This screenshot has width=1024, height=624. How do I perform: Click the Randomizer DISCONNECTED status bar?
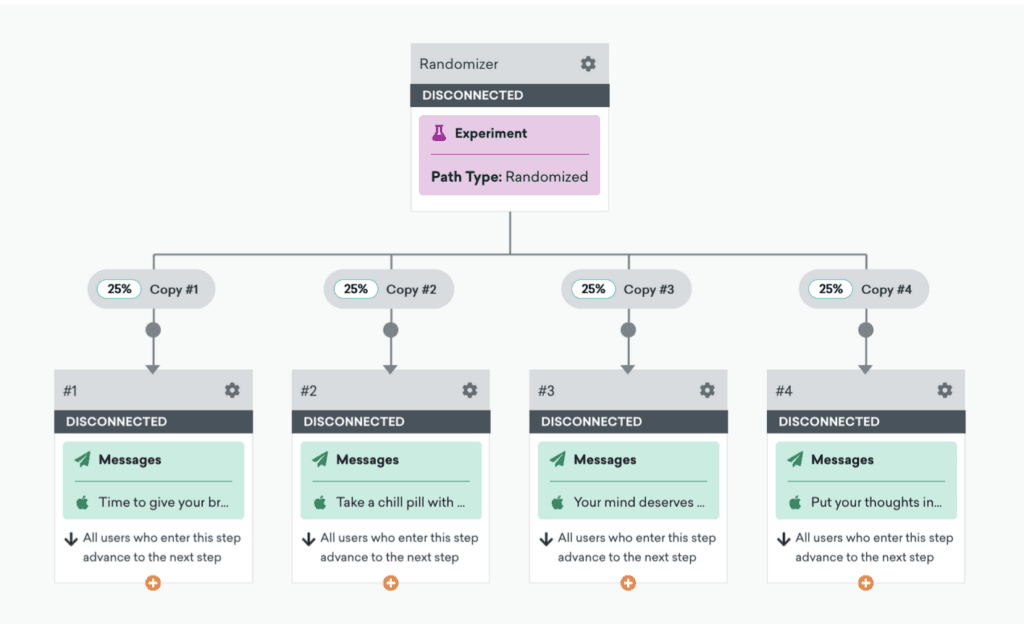(509, 96)
